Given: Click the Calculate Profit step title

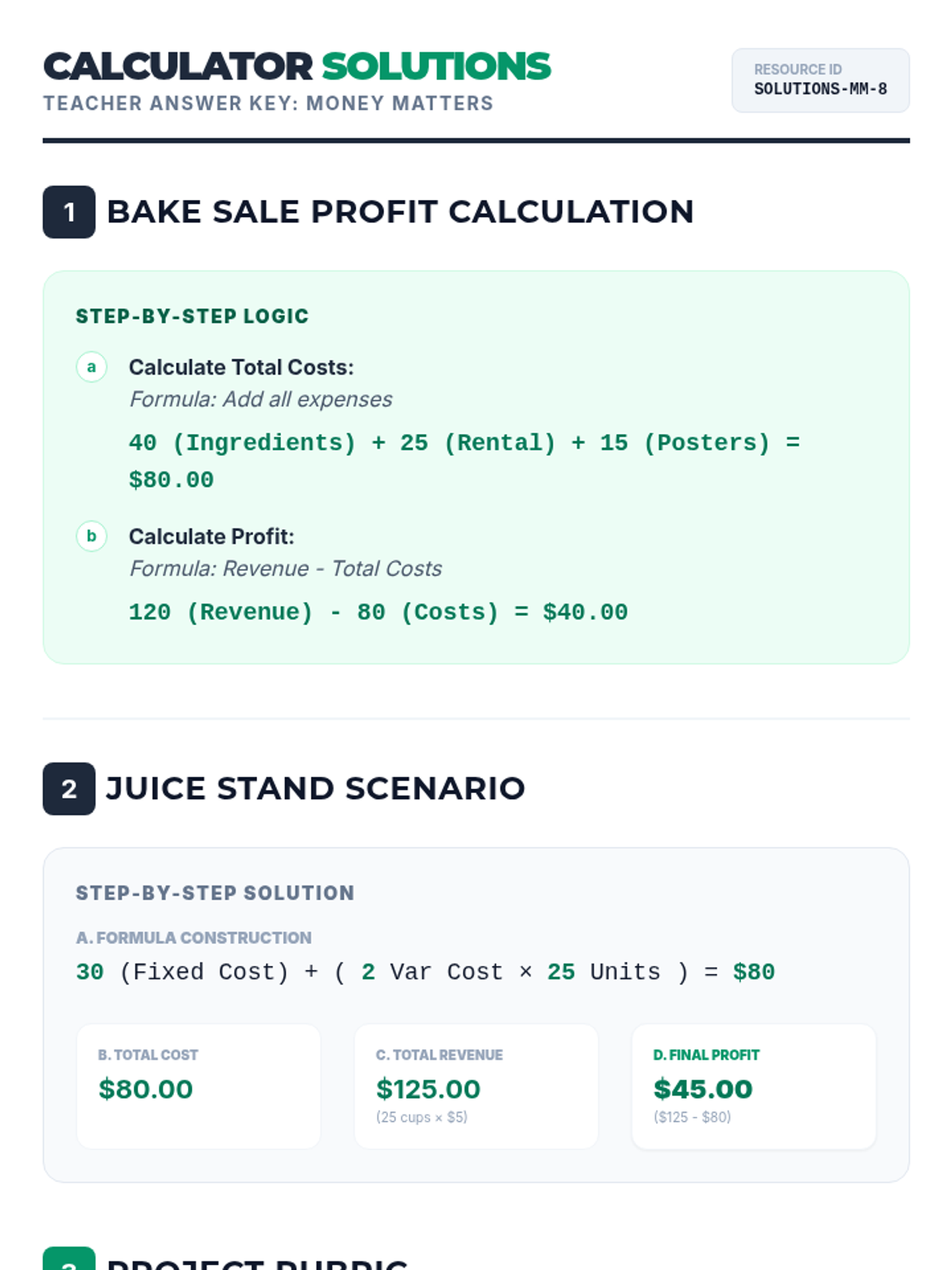Looking at the screenshot, I should coord(211,537).
